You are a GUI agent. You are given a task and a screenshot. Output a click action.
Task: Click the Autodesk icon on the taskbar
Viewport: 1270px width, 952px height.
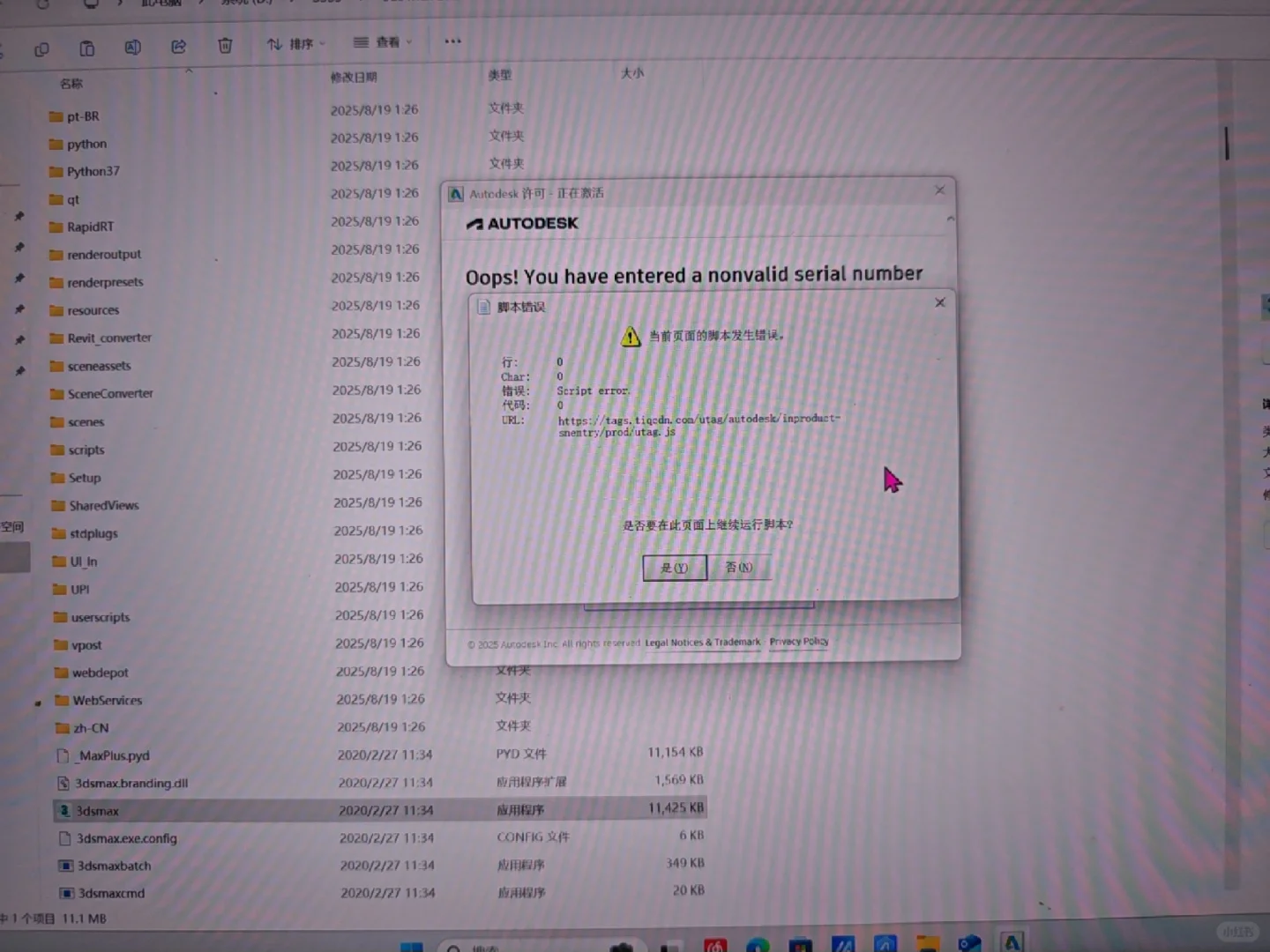[1012, 942]
